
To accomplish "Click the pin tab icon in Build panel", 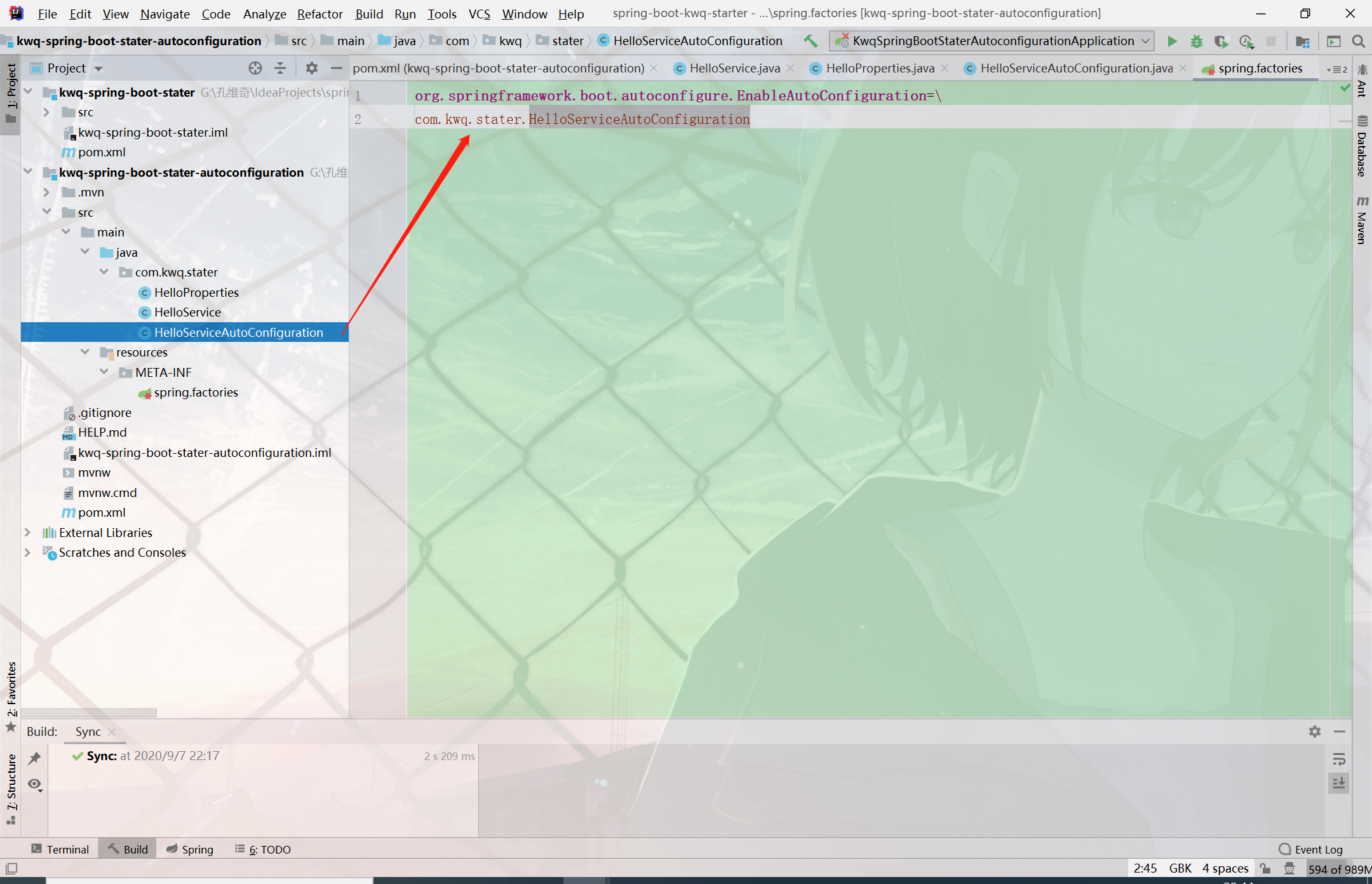I will 35,758.
